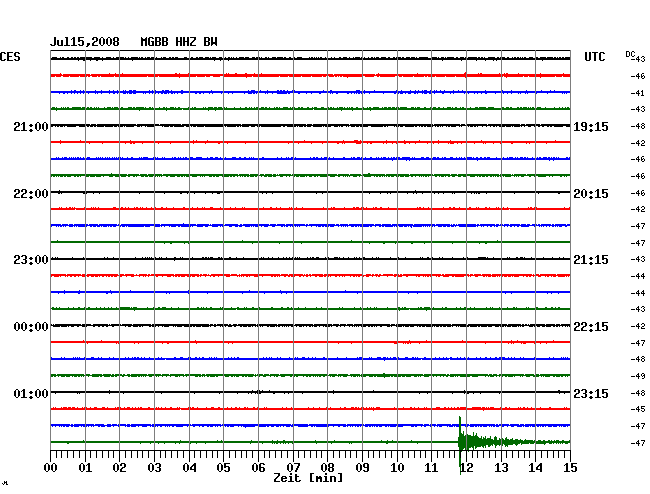Click minute tick label 06 on axis
This screenshot has height=494, width=650.
258,467
